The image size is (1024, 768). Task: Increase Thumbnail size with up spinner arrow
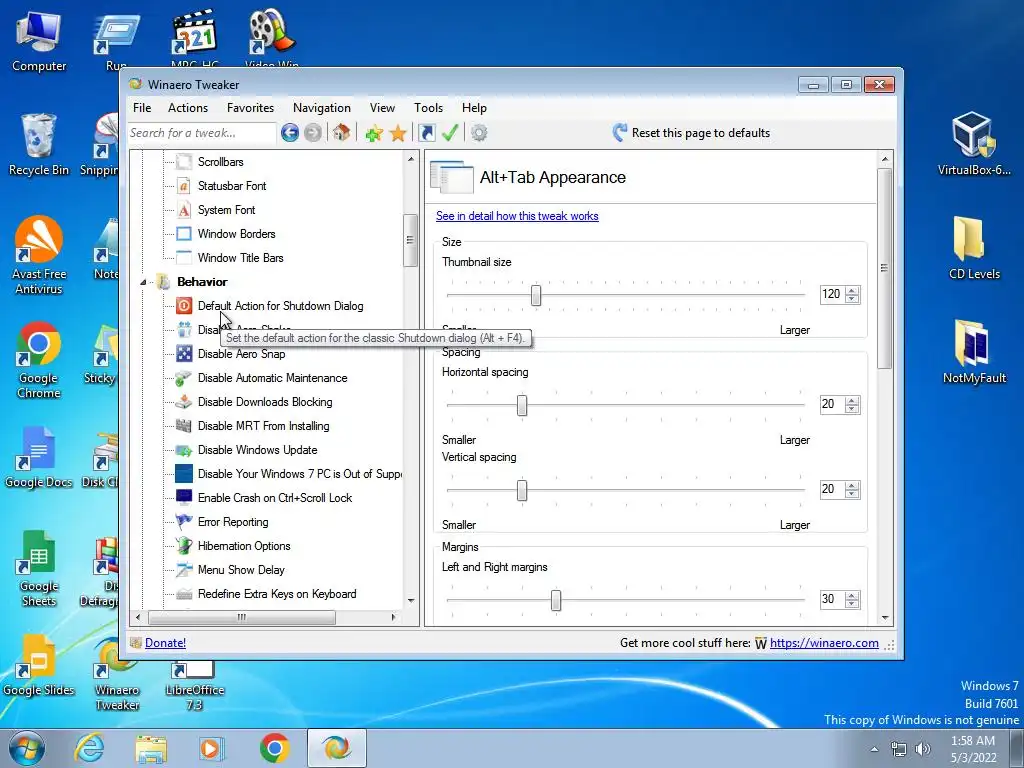852,290
